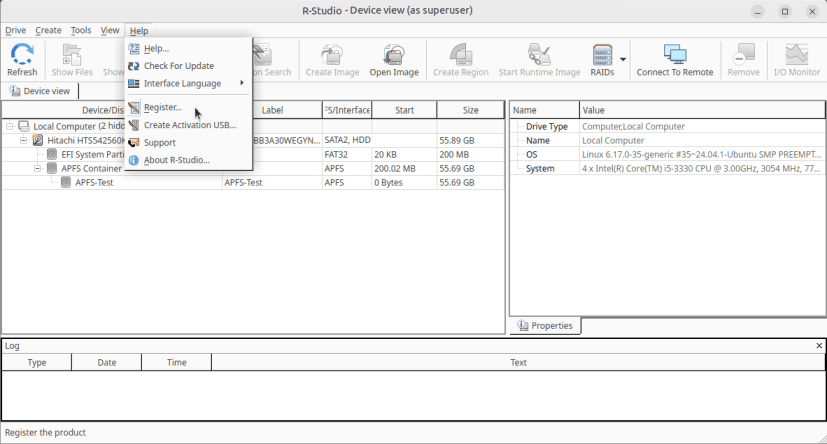
Task: Click the Log Date column header
Action: tap(107, 362)
